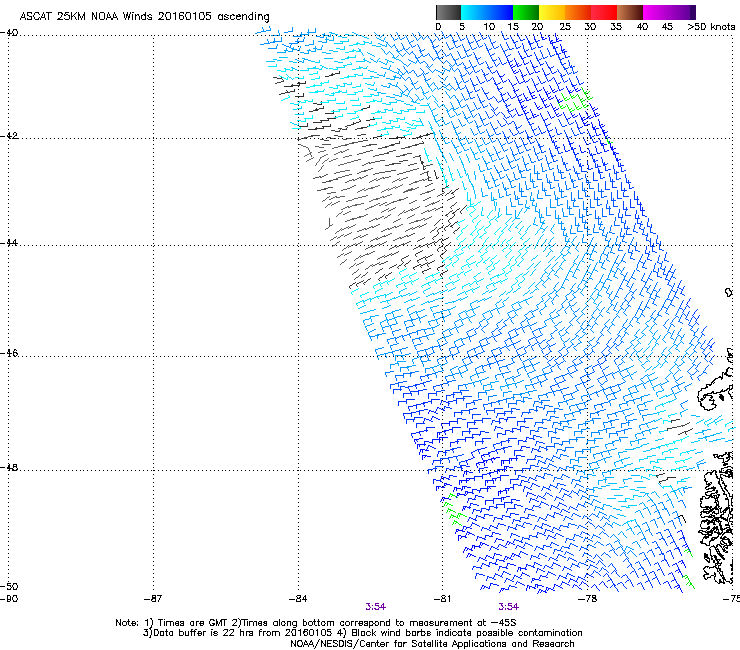
Task: Click the red 30-35 knots legend swatch
Action: pos(604,12)
